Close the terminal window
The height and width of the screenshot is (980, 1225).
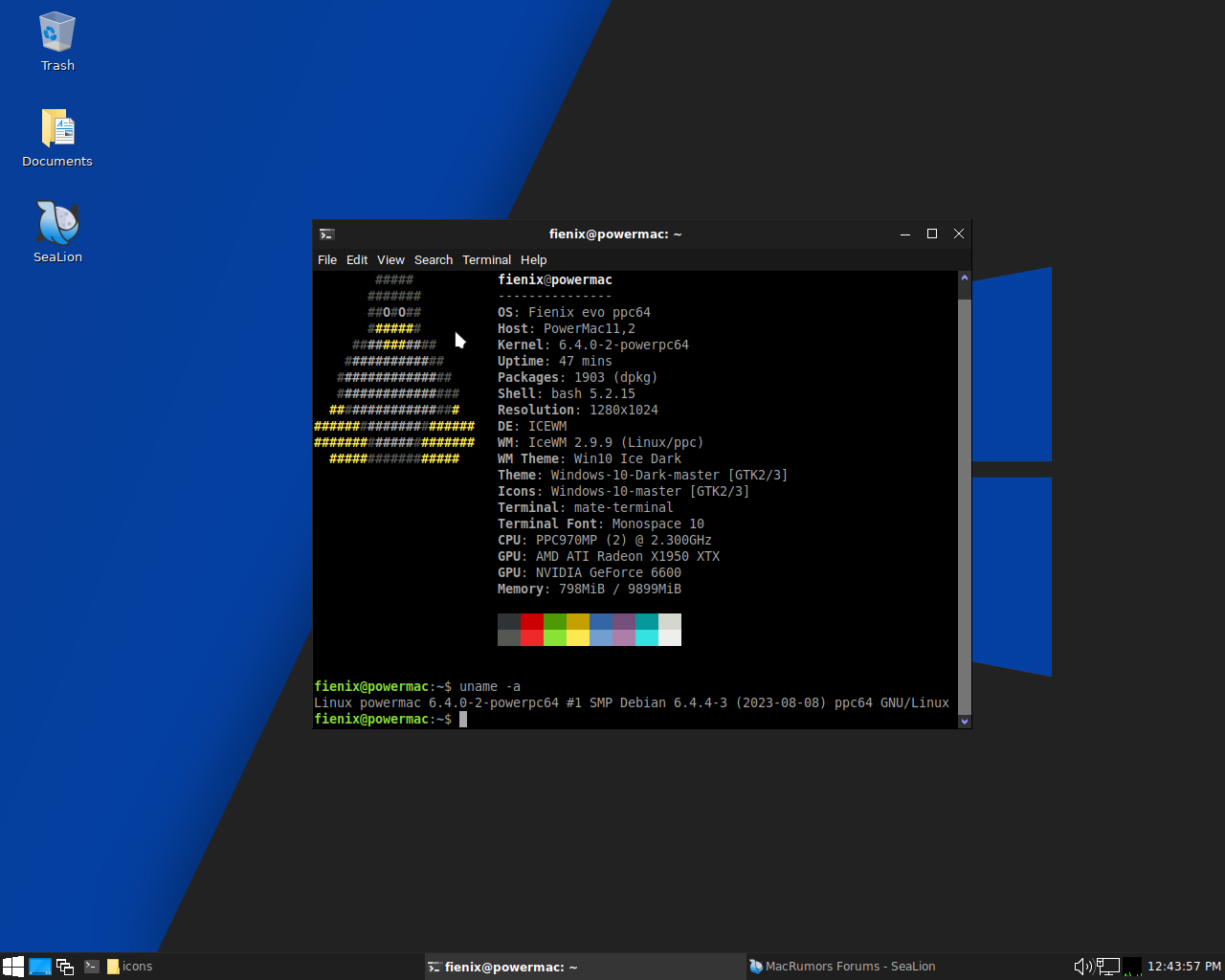(x=959, y=234)
